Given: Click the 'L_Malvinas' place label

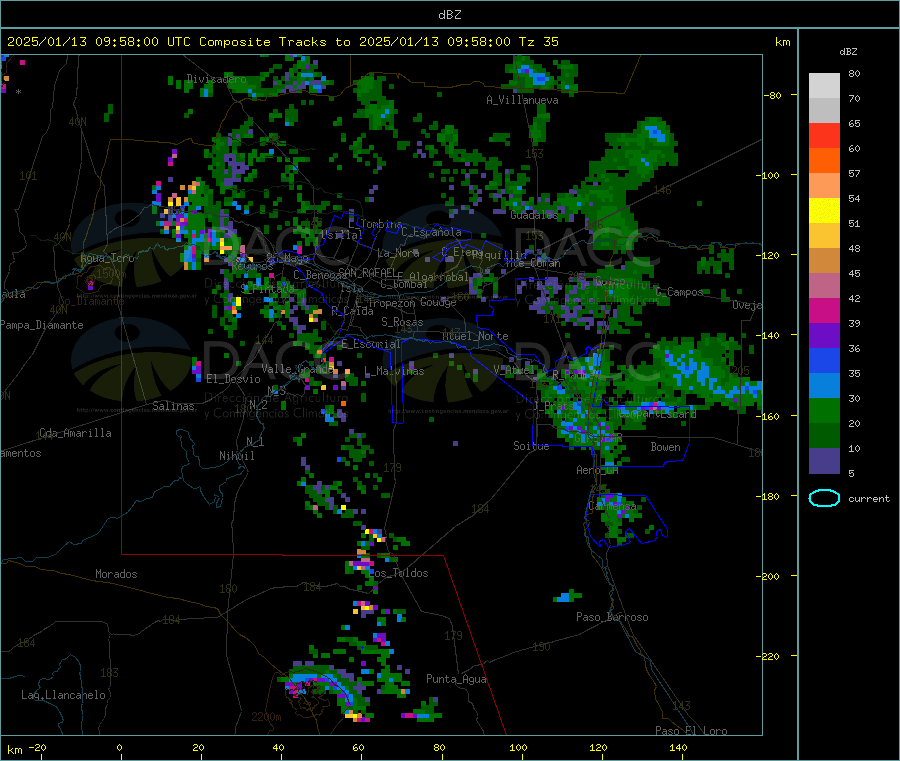Looking at the screenshot, I should [x=394, y=371].
